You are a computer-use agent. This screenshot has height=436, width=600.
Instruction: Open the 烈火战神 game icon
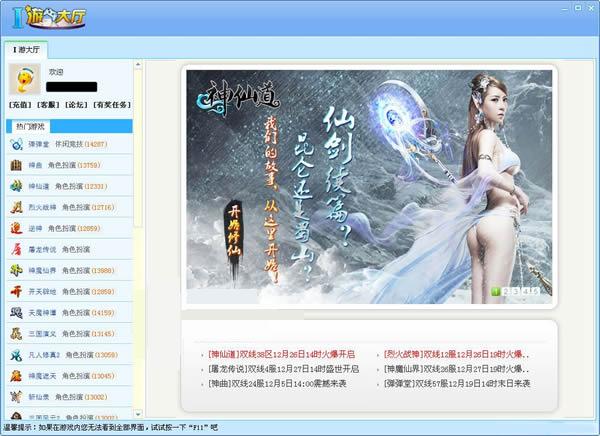[16, 207]
